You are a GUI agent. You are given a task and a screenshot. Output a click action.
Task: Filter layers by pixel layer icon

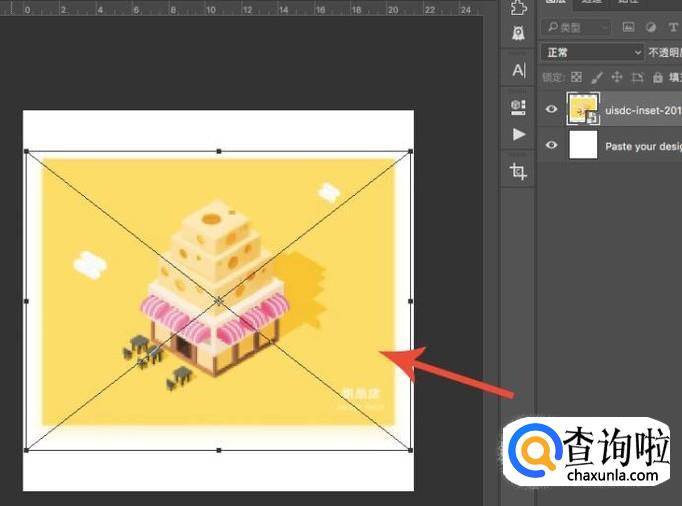[x=629, y=27]
